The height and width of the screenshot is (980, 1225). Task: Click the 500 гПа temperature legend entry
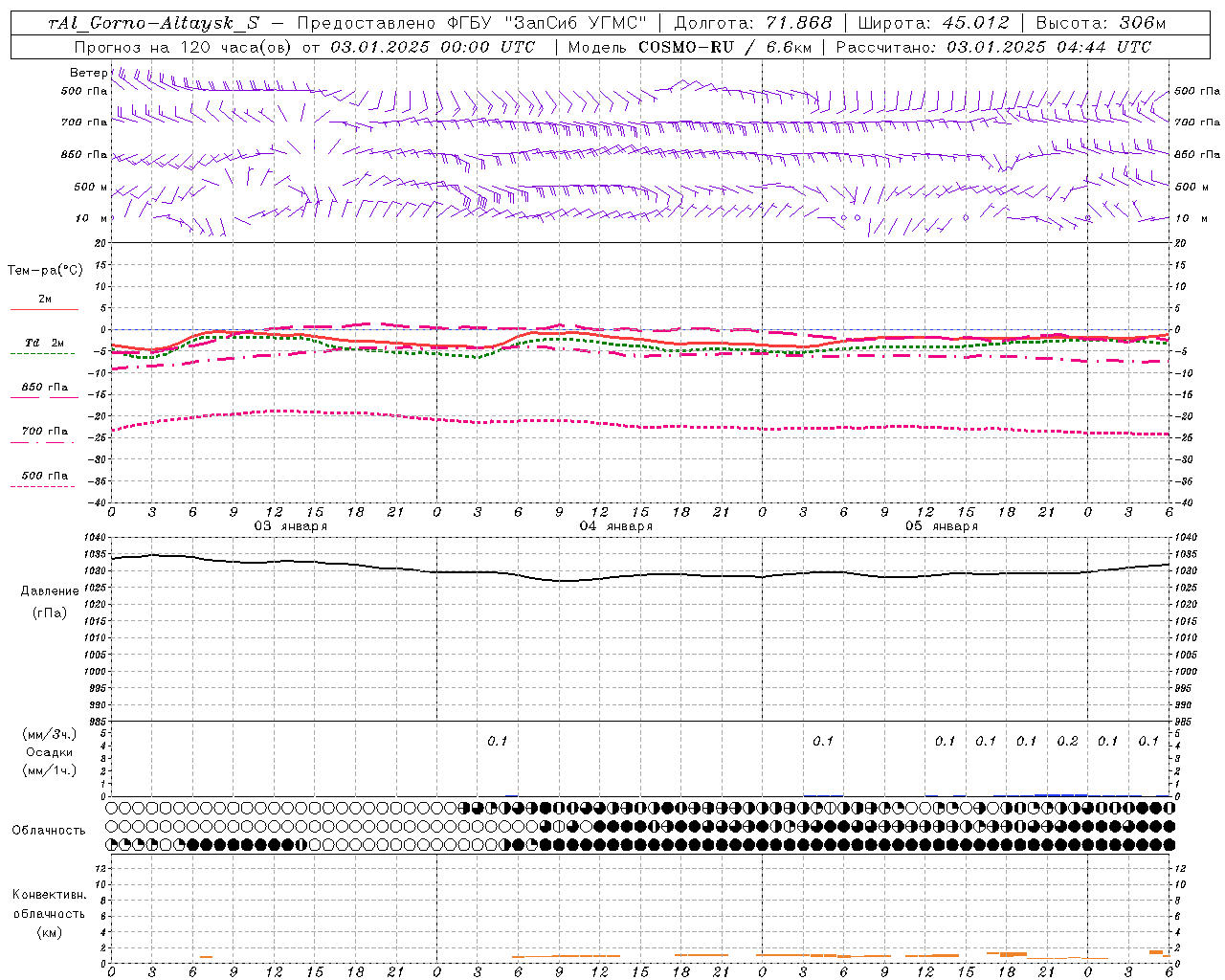point(44,476)
